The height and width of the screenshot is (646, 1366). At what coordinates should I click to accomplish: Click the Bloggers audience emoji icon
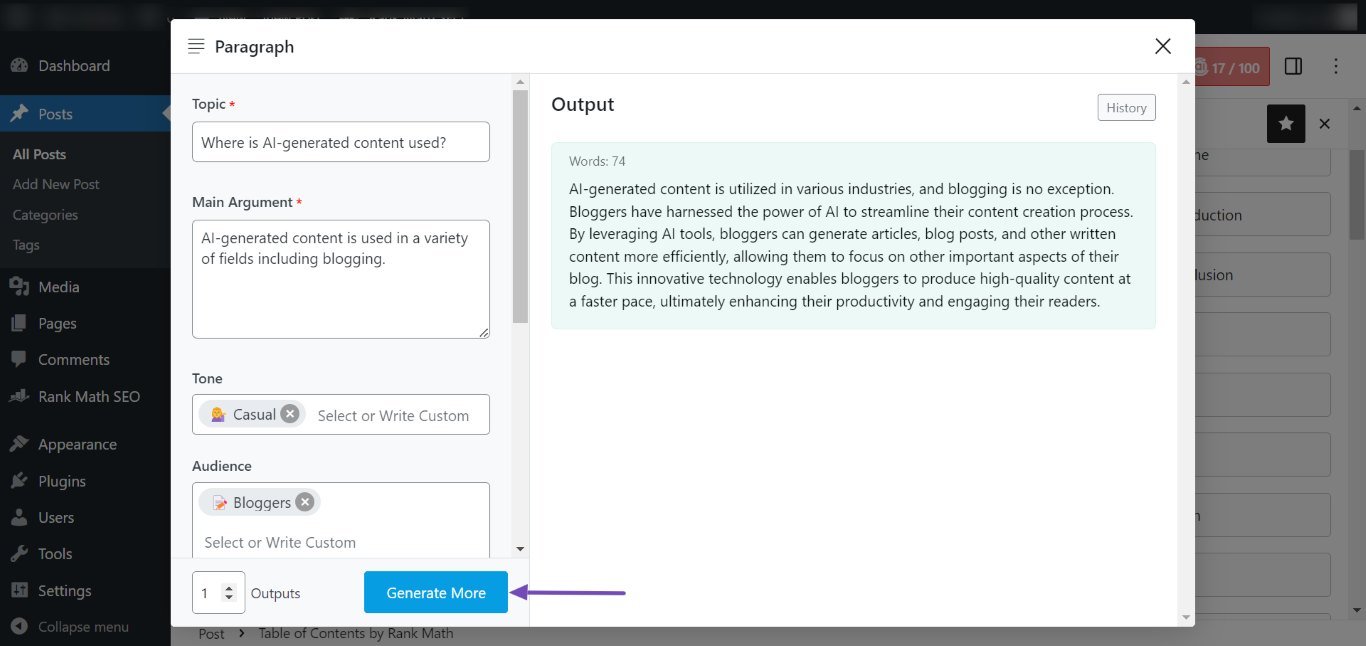tap(220, 502)
